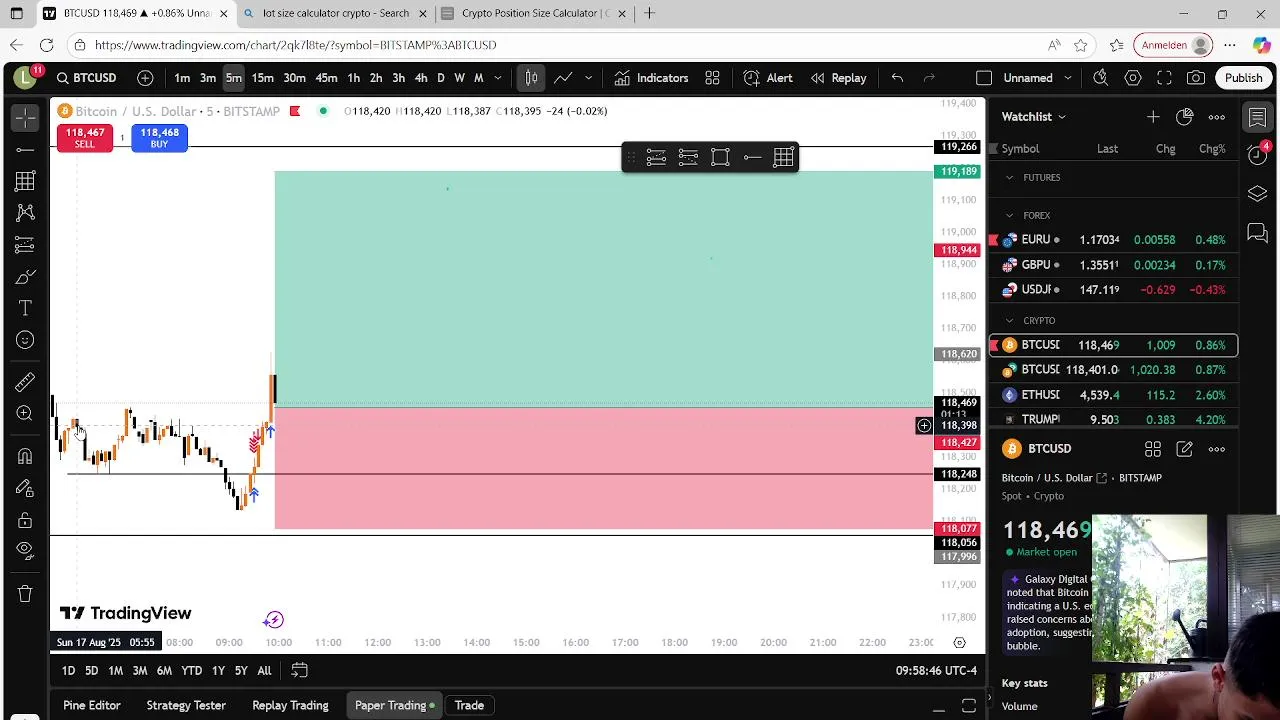1280x720 pixels.
Task: Switch to the 1m timeframe
Action: click(x=182, y=78)
